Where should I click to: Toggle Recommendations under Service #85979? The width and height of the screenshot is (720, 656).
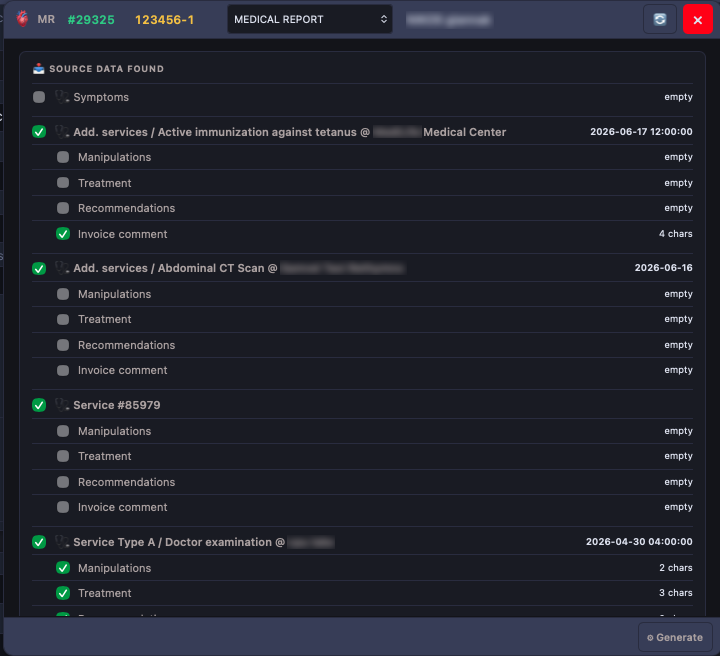[x=63, y=482]
